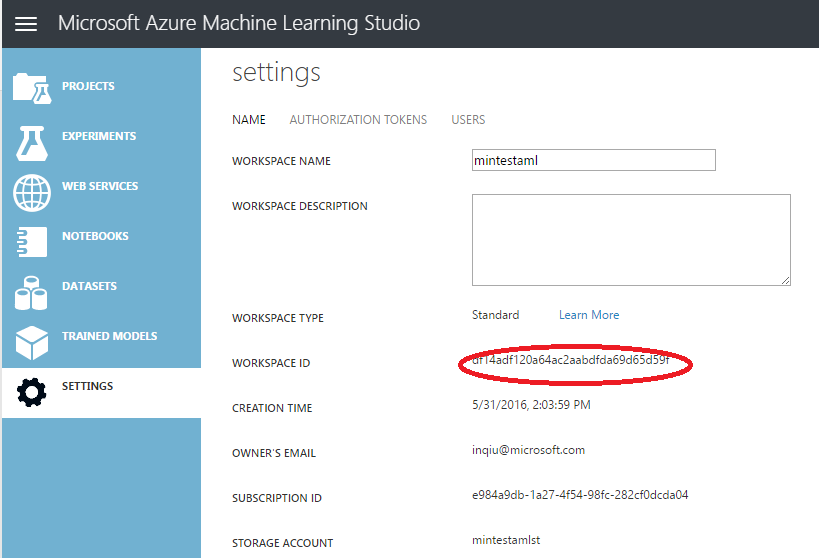Viewport: 819px width, 558px height.
Task: Click the Web Services globe icon
Action: pyautogui.click(x=32, y=193)
